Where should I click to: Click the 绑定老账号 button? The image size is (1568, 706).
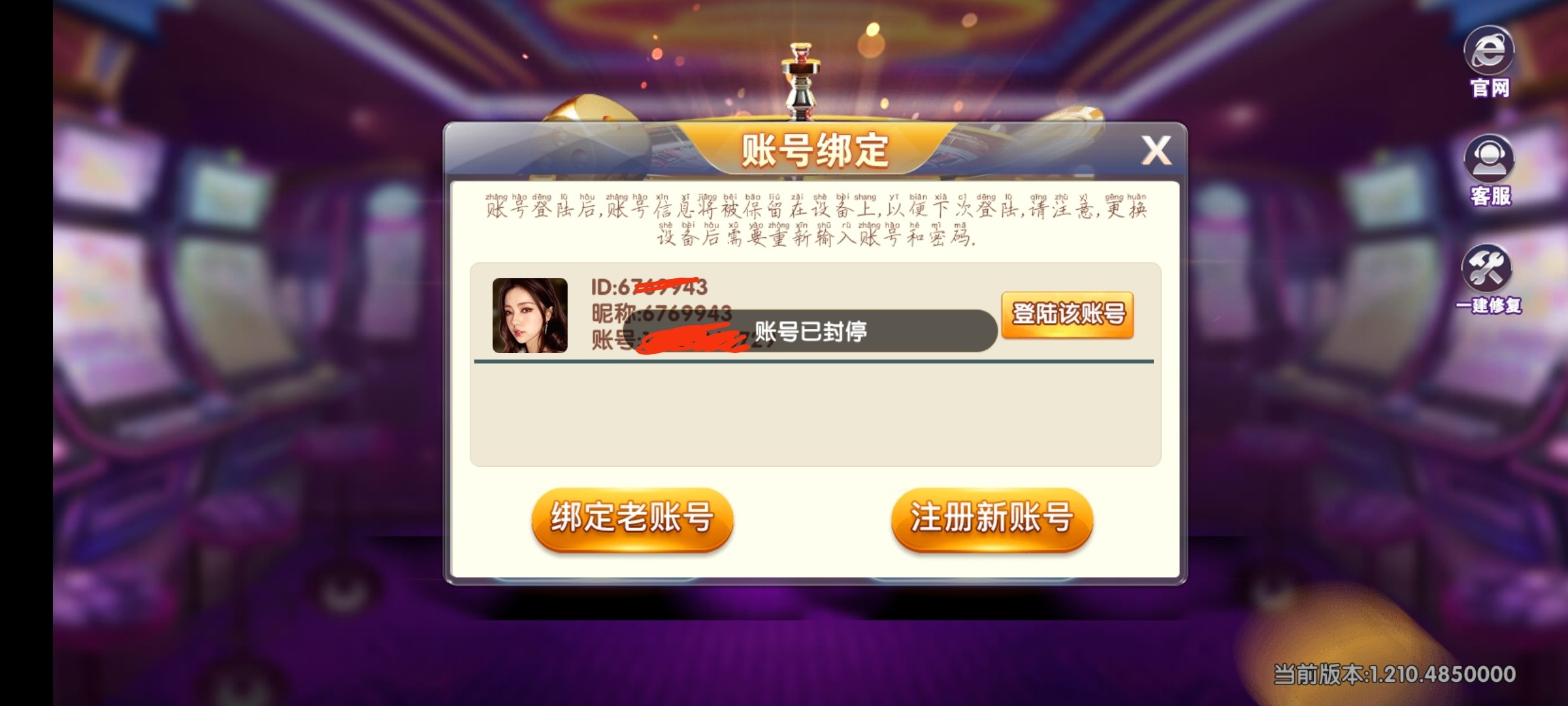pyautogui.click(x=632, y=519)
